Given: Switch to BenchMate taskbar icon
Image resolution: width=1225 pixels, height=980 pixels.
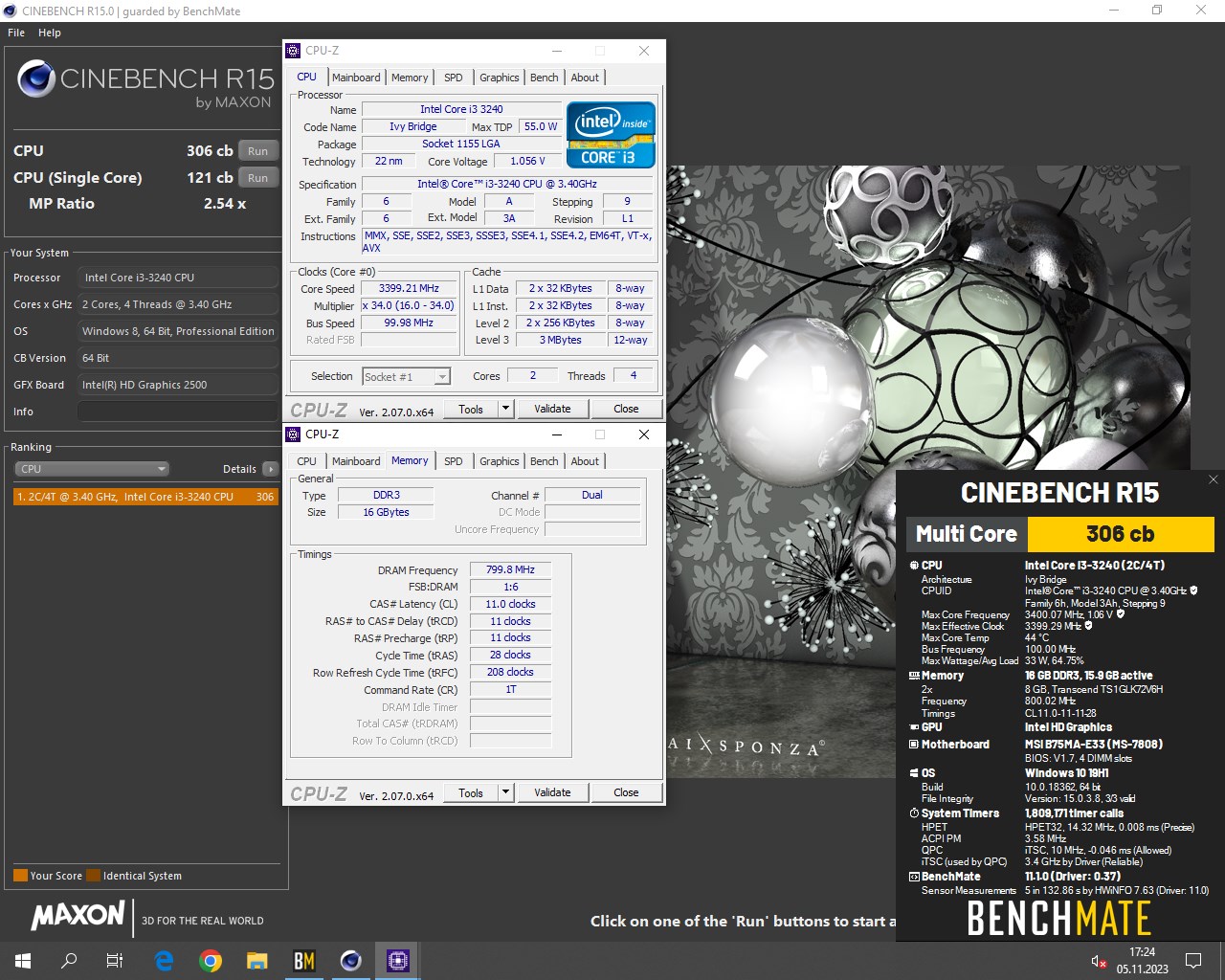Looking at the screenshot, I should coord(303,961).
